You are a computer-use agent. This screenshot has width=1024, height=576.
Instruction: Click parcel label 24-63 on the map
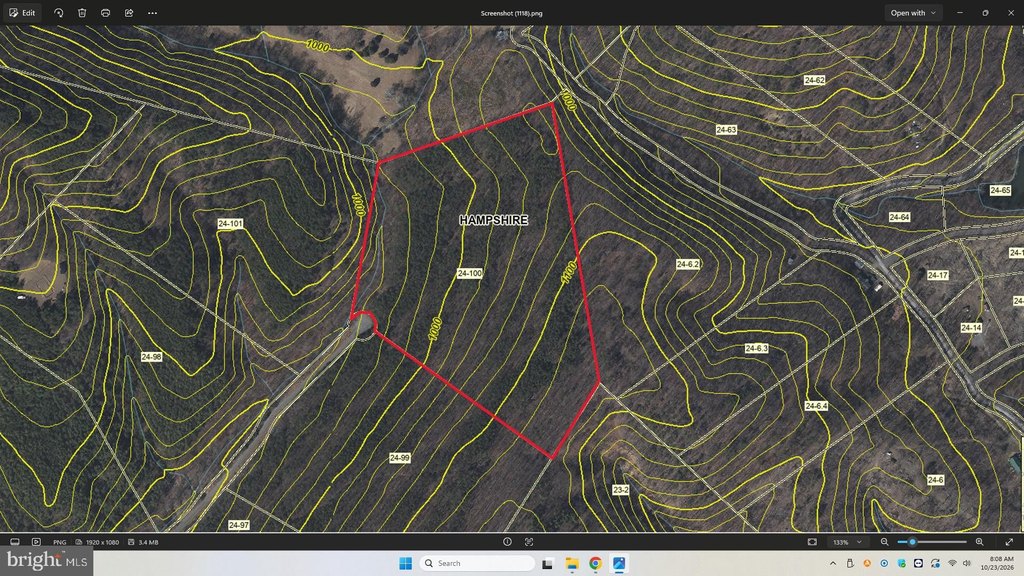pyautogui.click(x=726, y=130)
